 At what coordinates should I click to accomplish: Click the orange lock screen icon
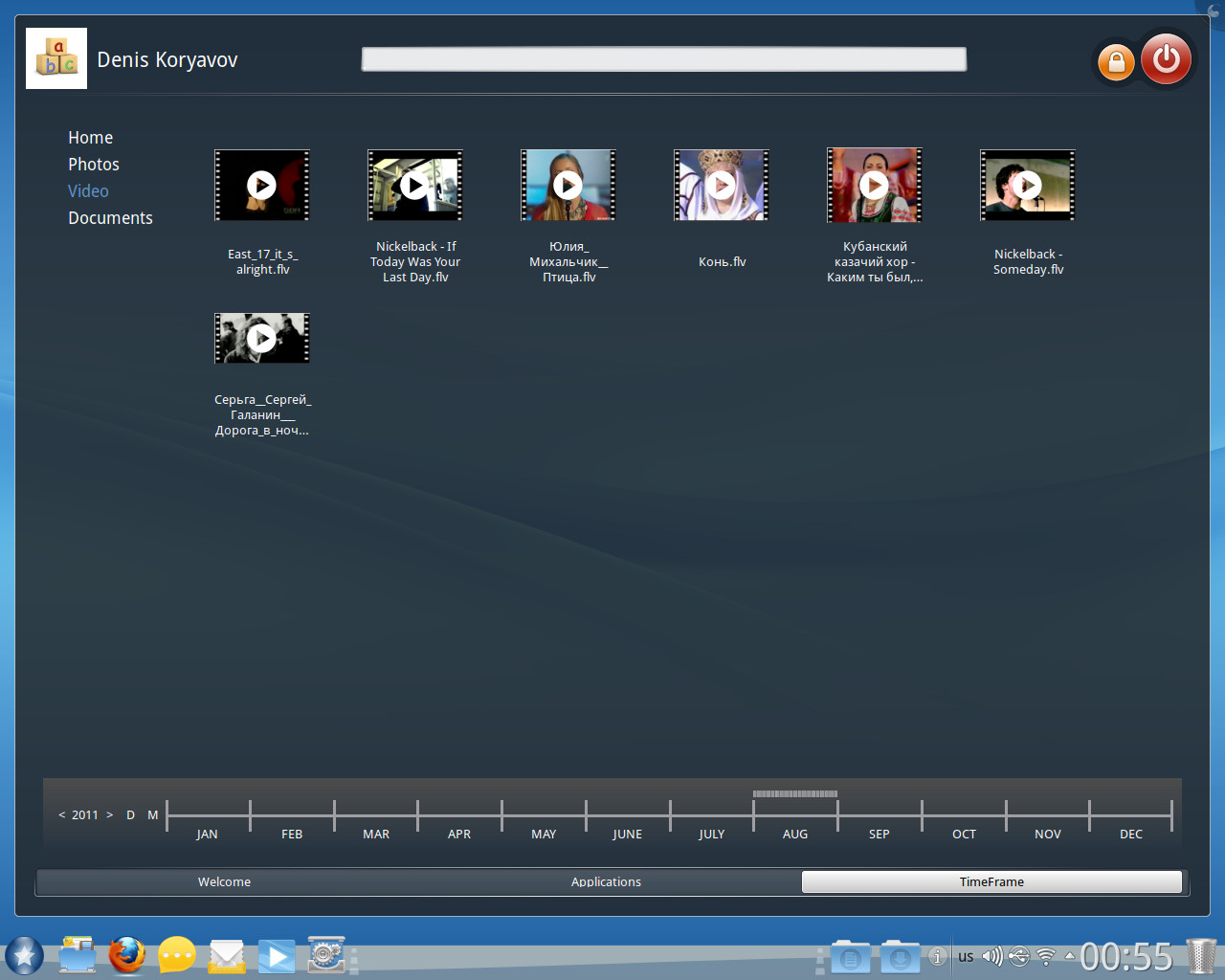coord(1116,63)
